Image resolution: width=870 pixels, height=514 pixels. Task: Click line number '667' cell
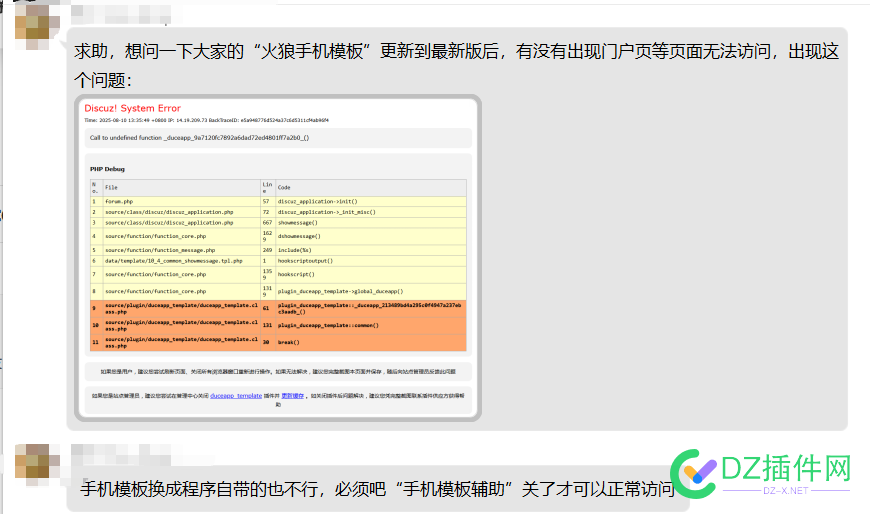(x=268, y=223)
